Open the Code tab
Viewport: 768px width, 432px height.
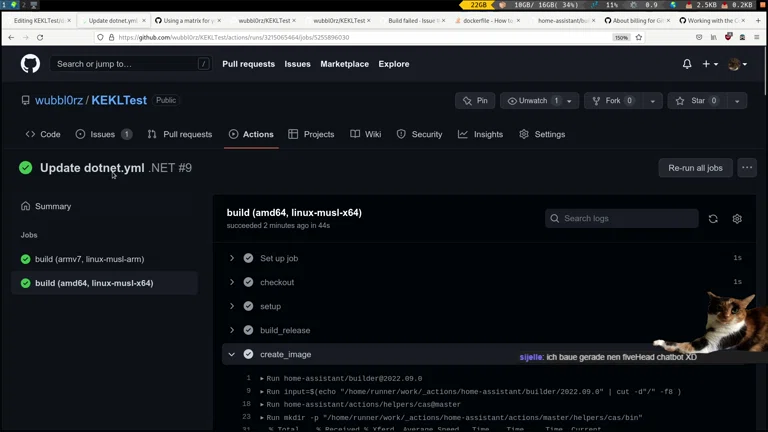click(43, 134)
